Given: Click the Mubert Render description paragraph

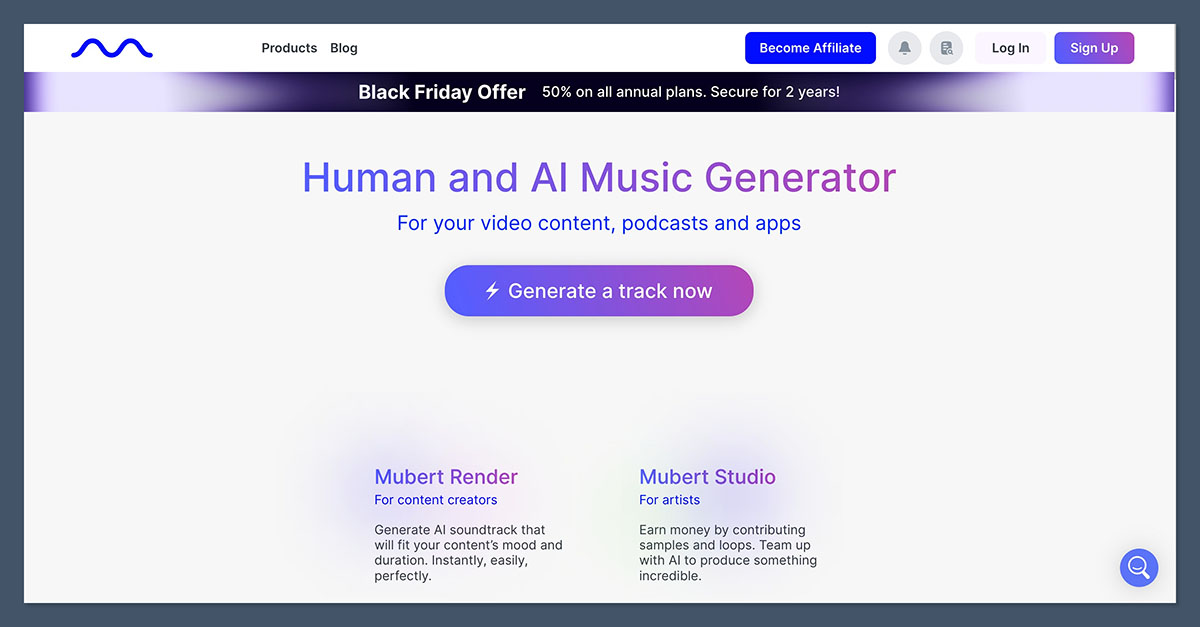Looking at the screenshot, I should (x=468, y=553).
